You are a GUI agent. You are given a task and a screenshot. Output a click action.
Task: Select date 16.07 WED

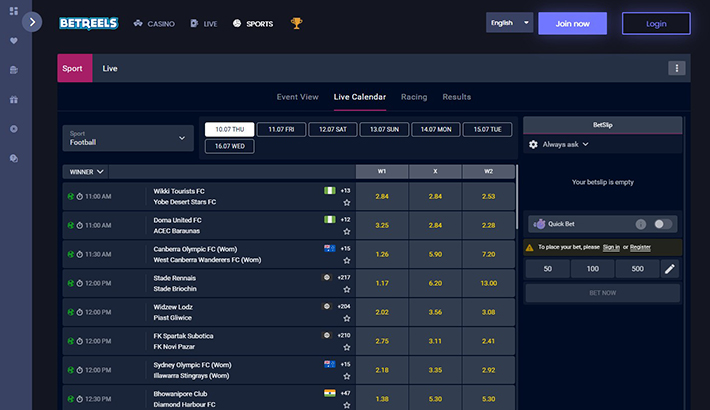[x=230, y=146]
